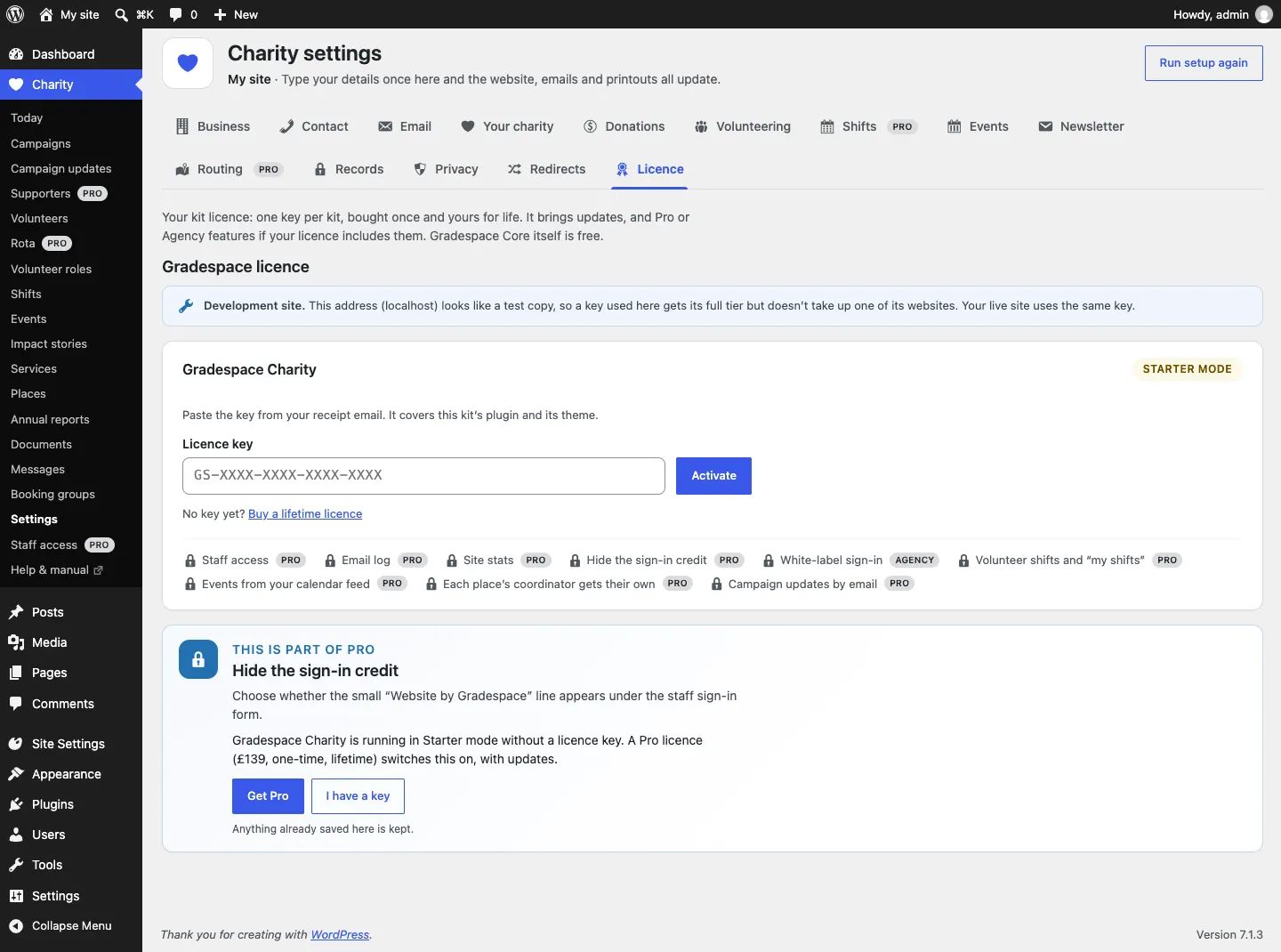Screen dimensions: 1281x952
Task: Select the Licence tab
Action: [x=649, y=169]
